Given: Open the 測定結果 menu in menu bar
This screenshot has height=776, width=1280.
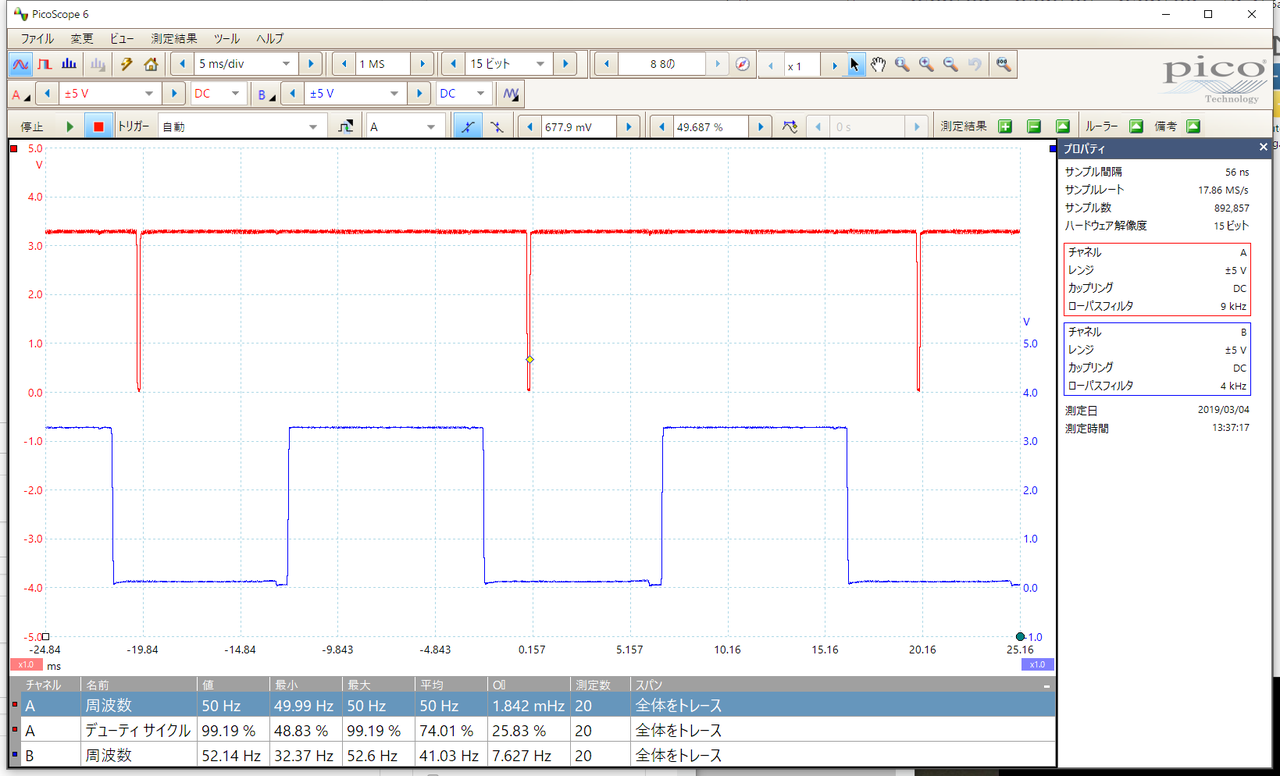Looking at the screenshot, I should (175, 39).
